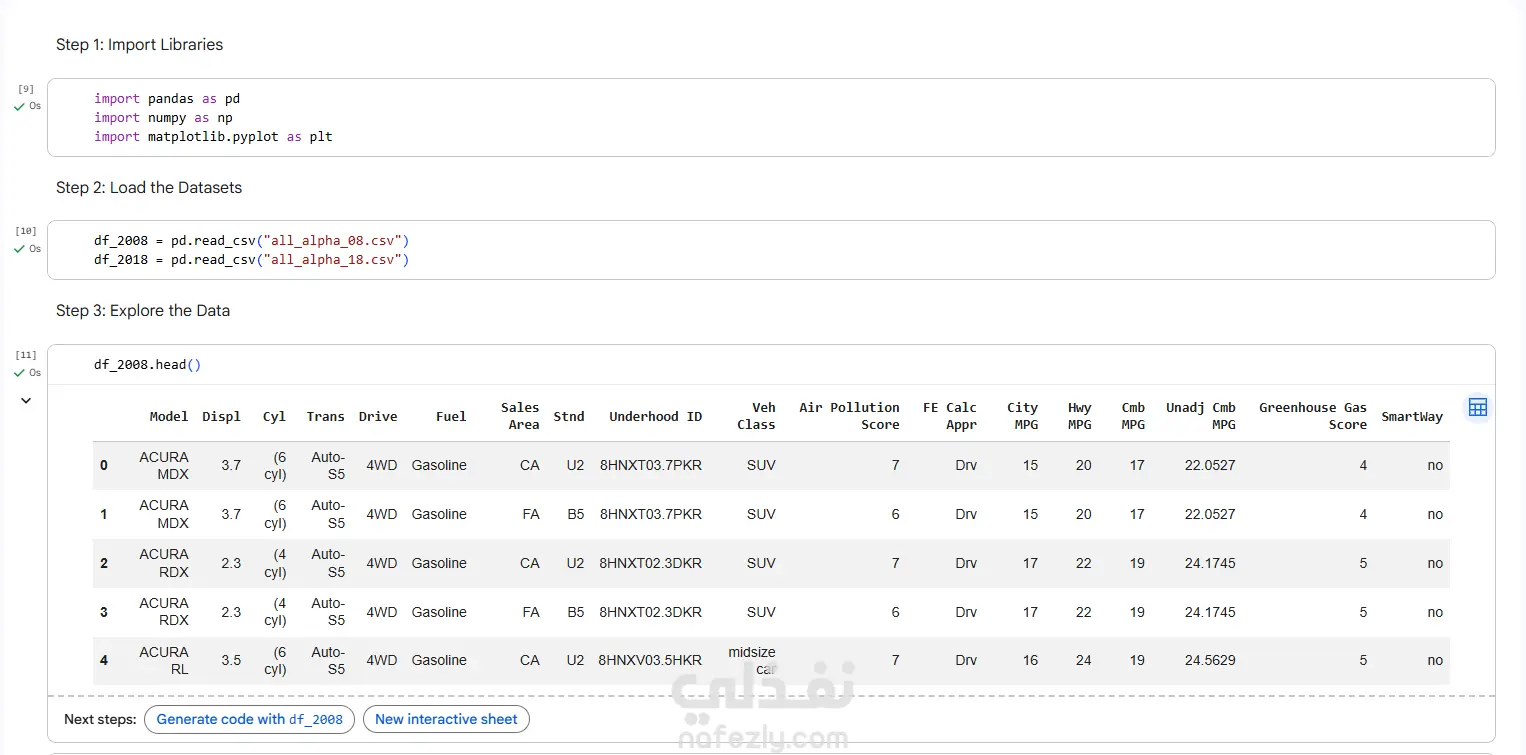The height and width of the screenshot is (755, 1526).
Task: Click the Cyl column header
Action: [274, 417]
